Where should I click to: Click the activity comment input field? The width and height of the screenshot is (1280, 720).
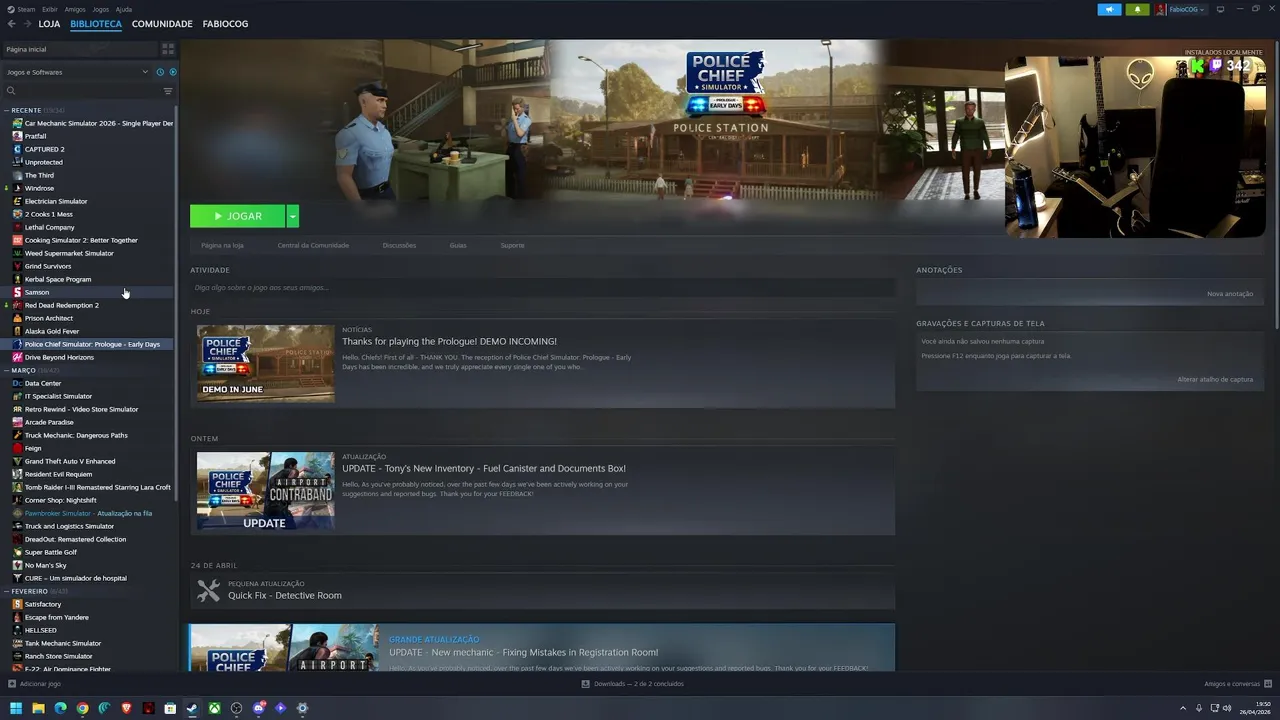(x=542, y=288)
